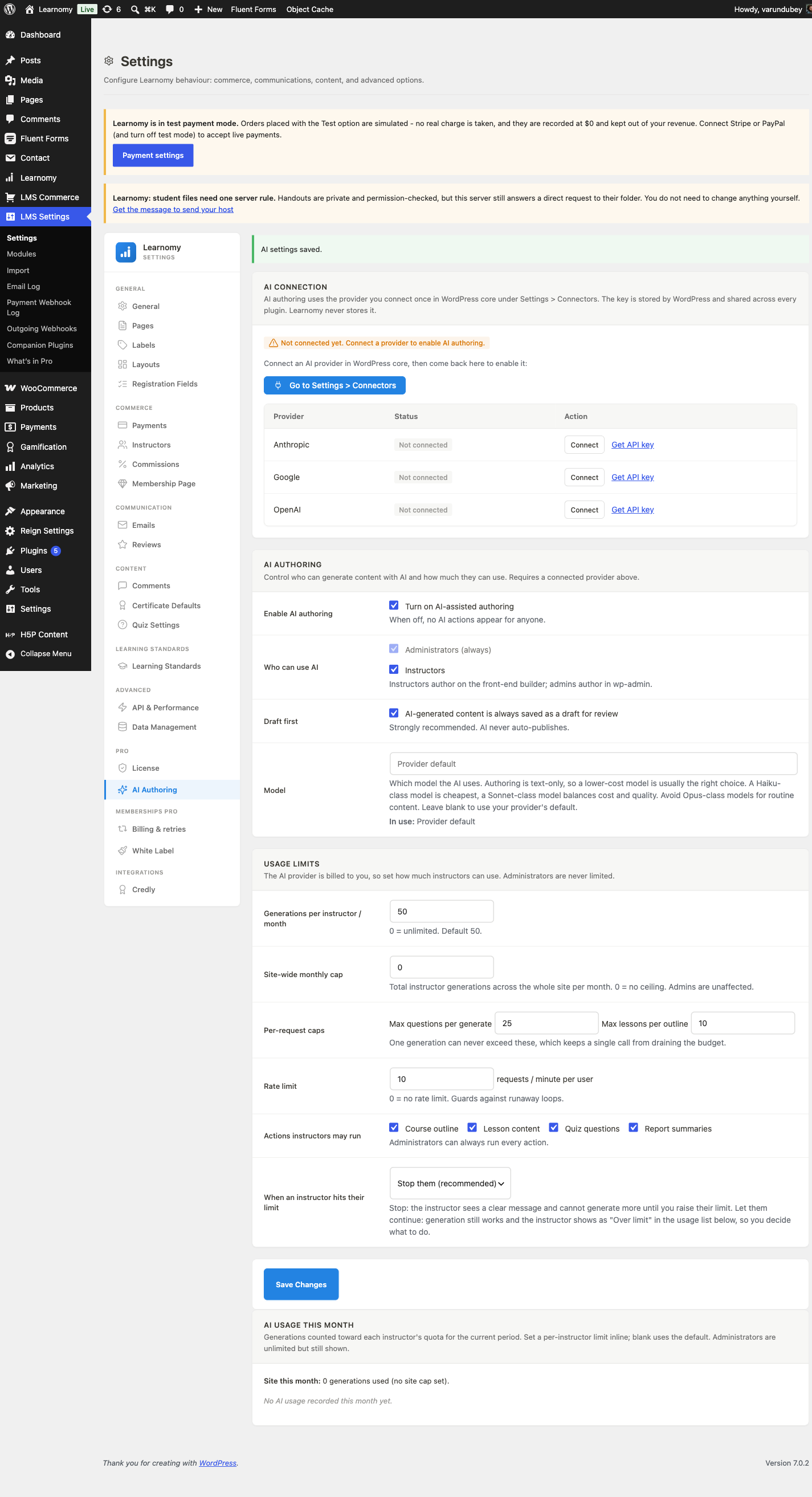Open the comments bubble icon in admin bar

(170, 9)
